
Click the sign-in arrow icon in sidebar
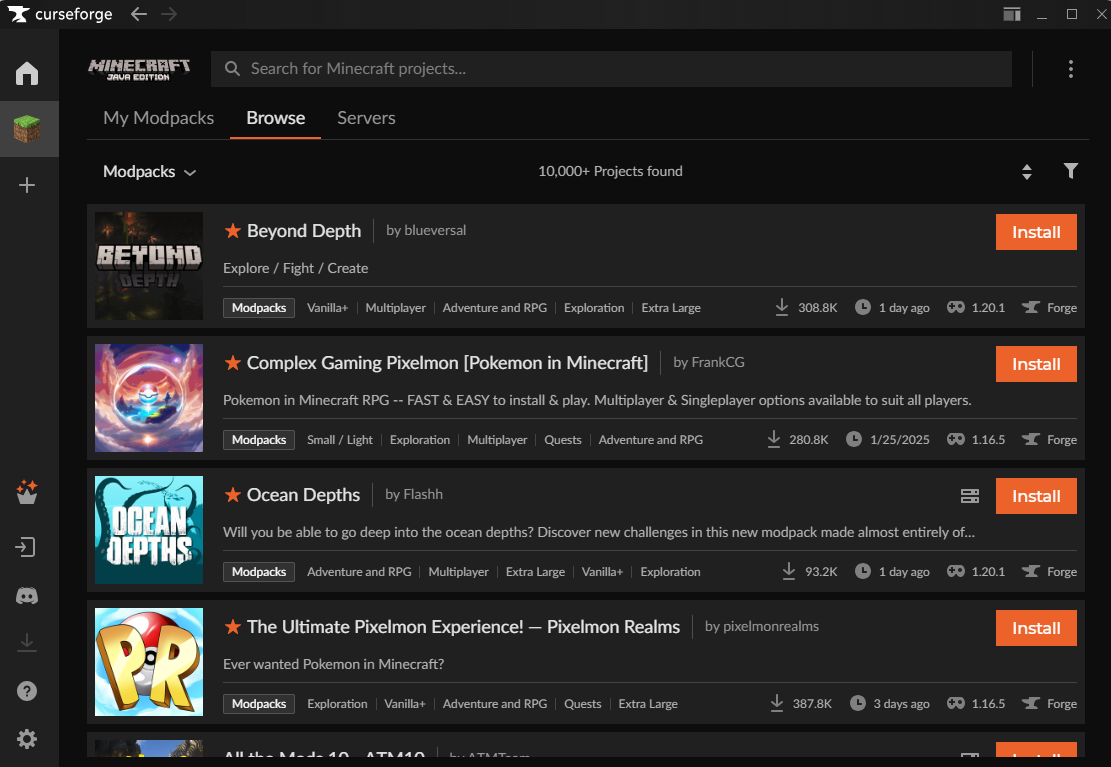coord(26,547)
